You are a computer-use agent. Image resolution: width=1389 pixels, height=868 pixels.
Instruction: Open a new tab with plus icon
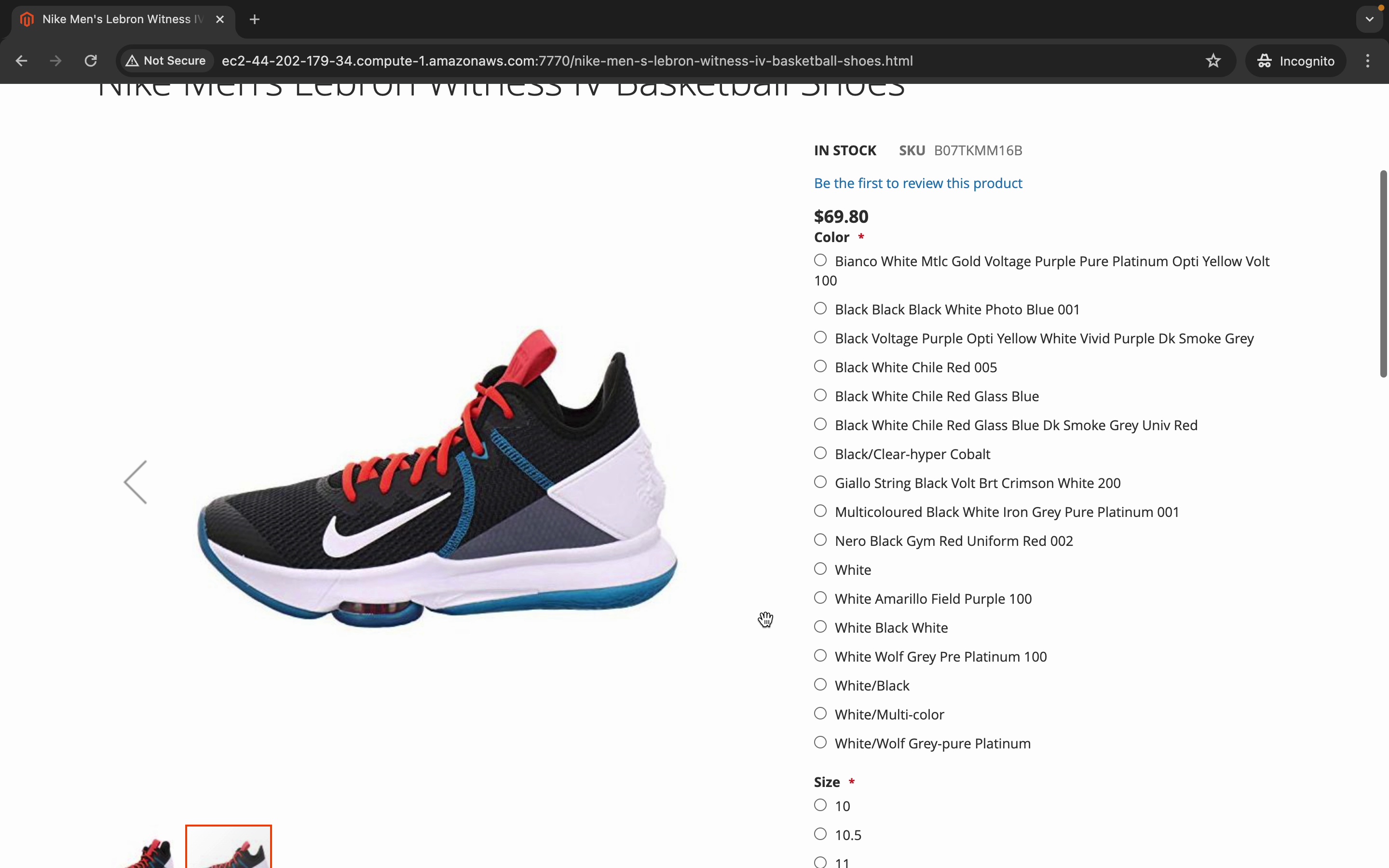pyautogui.click(x=255, y=19)
